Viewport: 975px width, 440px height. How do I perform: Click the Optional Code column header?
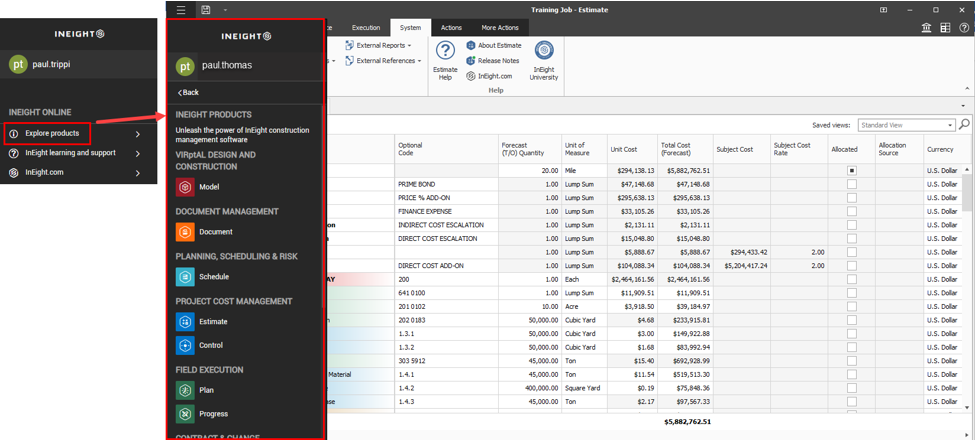point(446,149)
